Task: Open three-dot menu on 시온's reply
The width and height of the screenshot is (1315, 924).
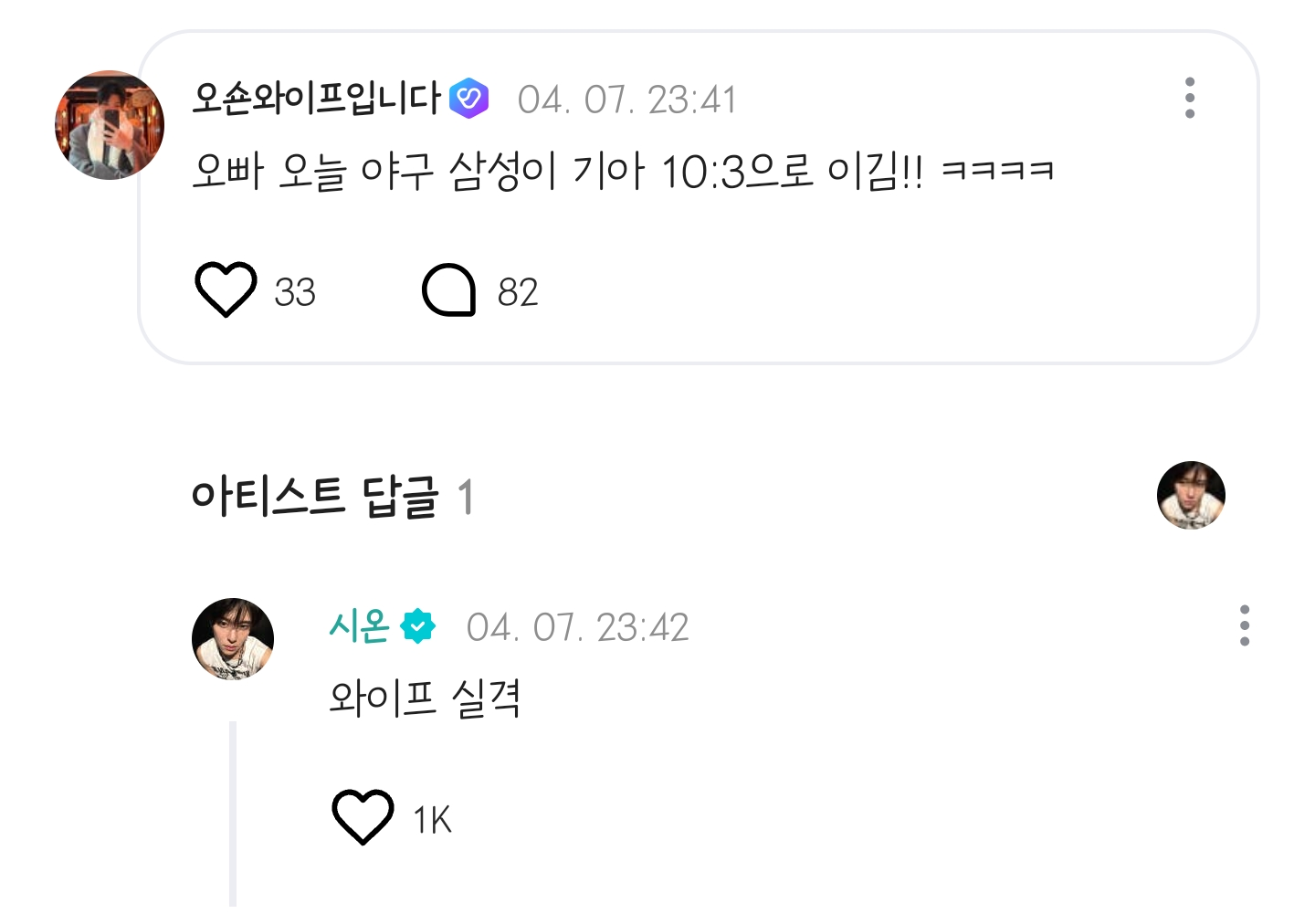Action: [x=1244, y=625]
